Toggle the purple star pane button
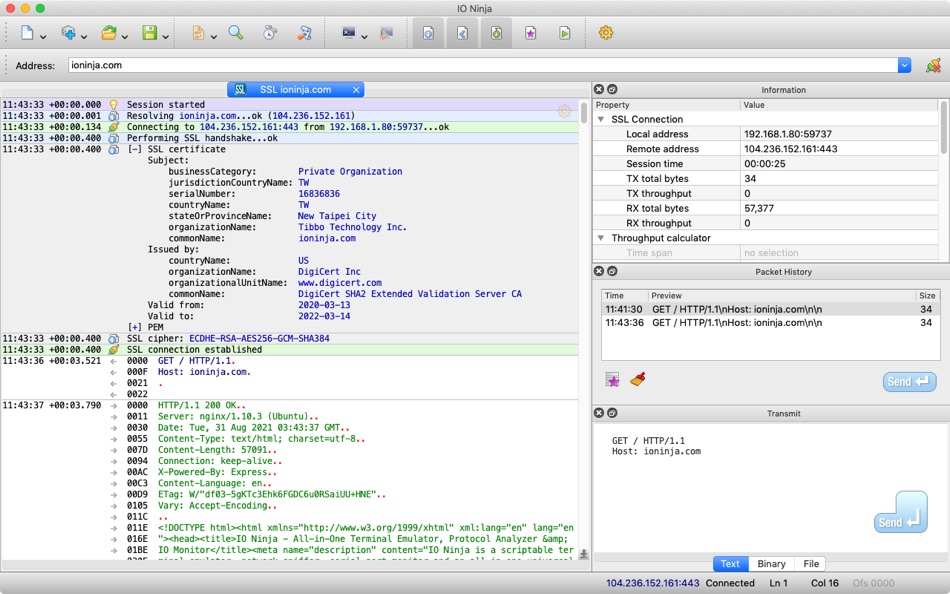This screenshot has height=594, width=950. click(530, 33)
